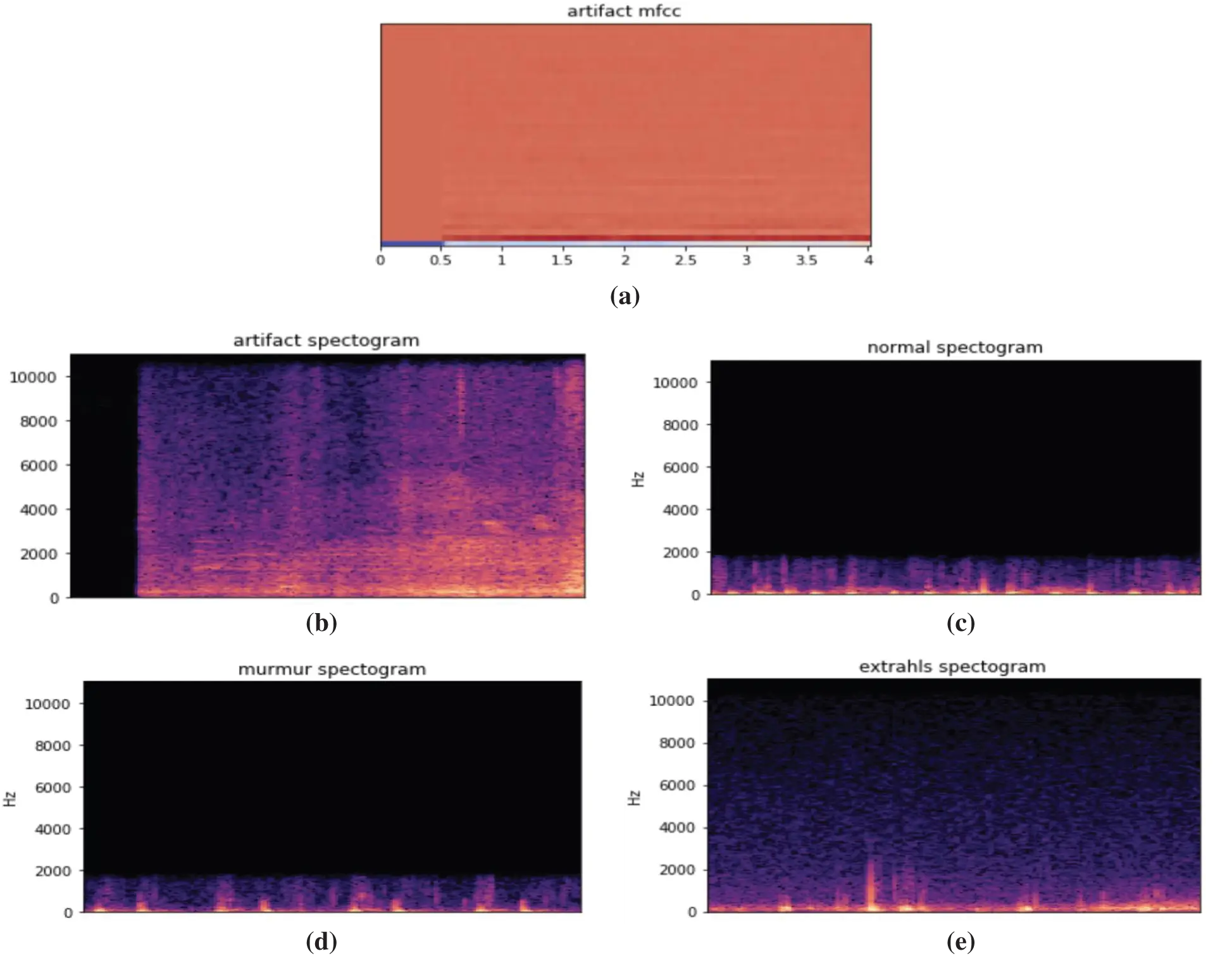This screenshot has height=956, width=1232.
Task: Click the subfigure label (d)
Action: [x=321, y=941]
